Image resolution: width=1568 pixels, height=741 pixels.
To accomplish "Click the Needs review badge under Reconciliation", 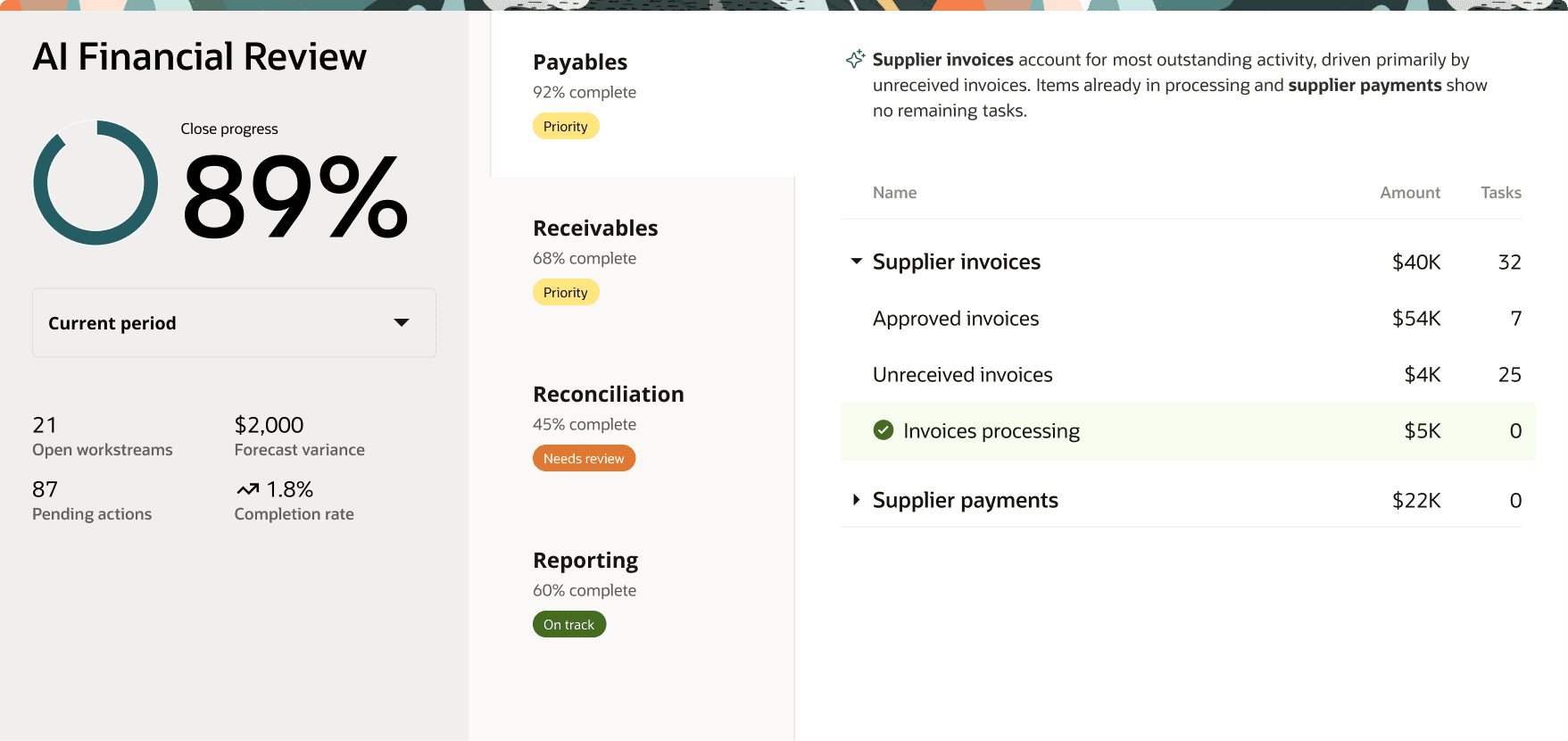I will click(x=584, y=458).
